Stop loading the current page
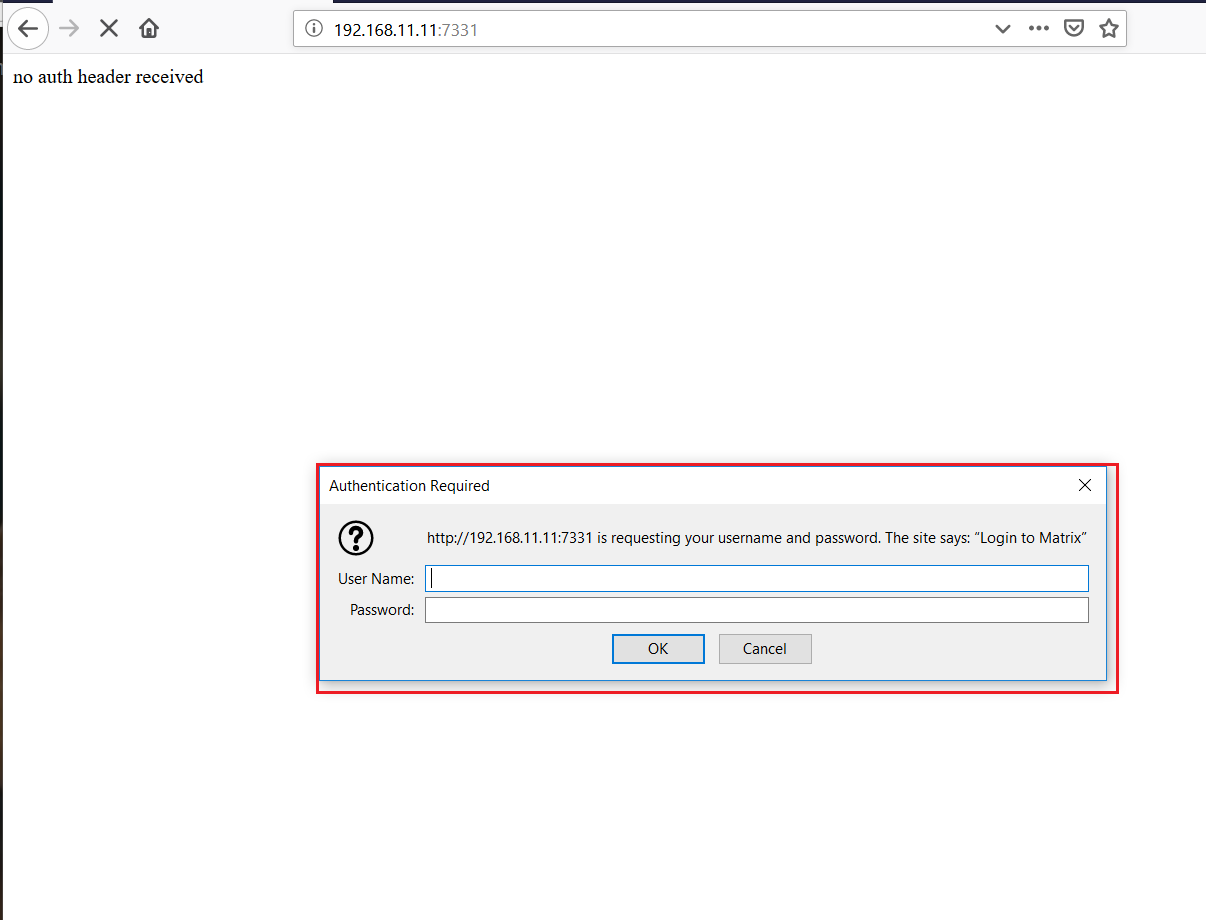The height and width of the screenshot is (920, 1206). (x=109, y=28)
